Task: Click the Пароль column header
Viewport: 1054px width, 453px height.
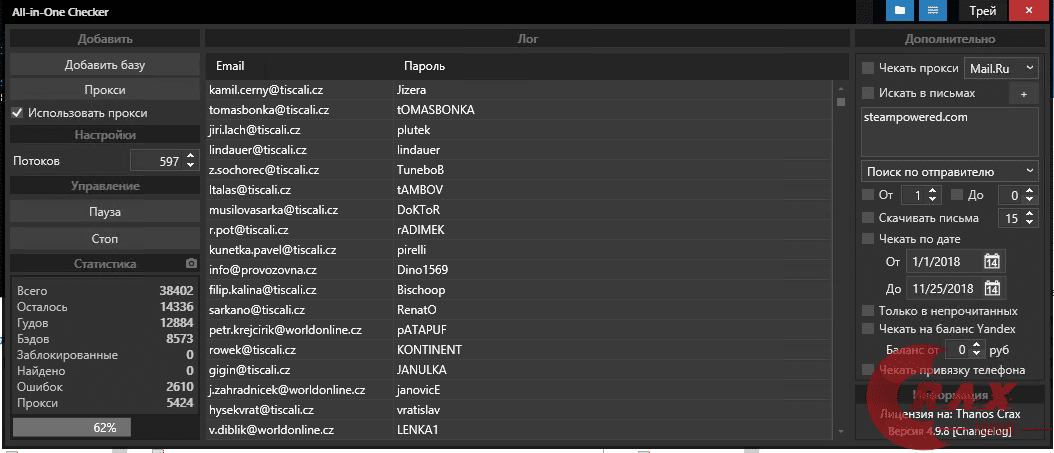Action: (424, 66)
